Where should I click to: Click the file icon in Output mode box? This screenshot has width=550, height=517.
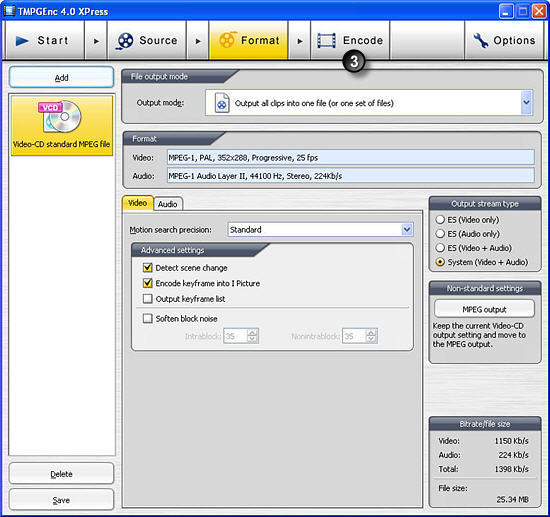(222, 103)
